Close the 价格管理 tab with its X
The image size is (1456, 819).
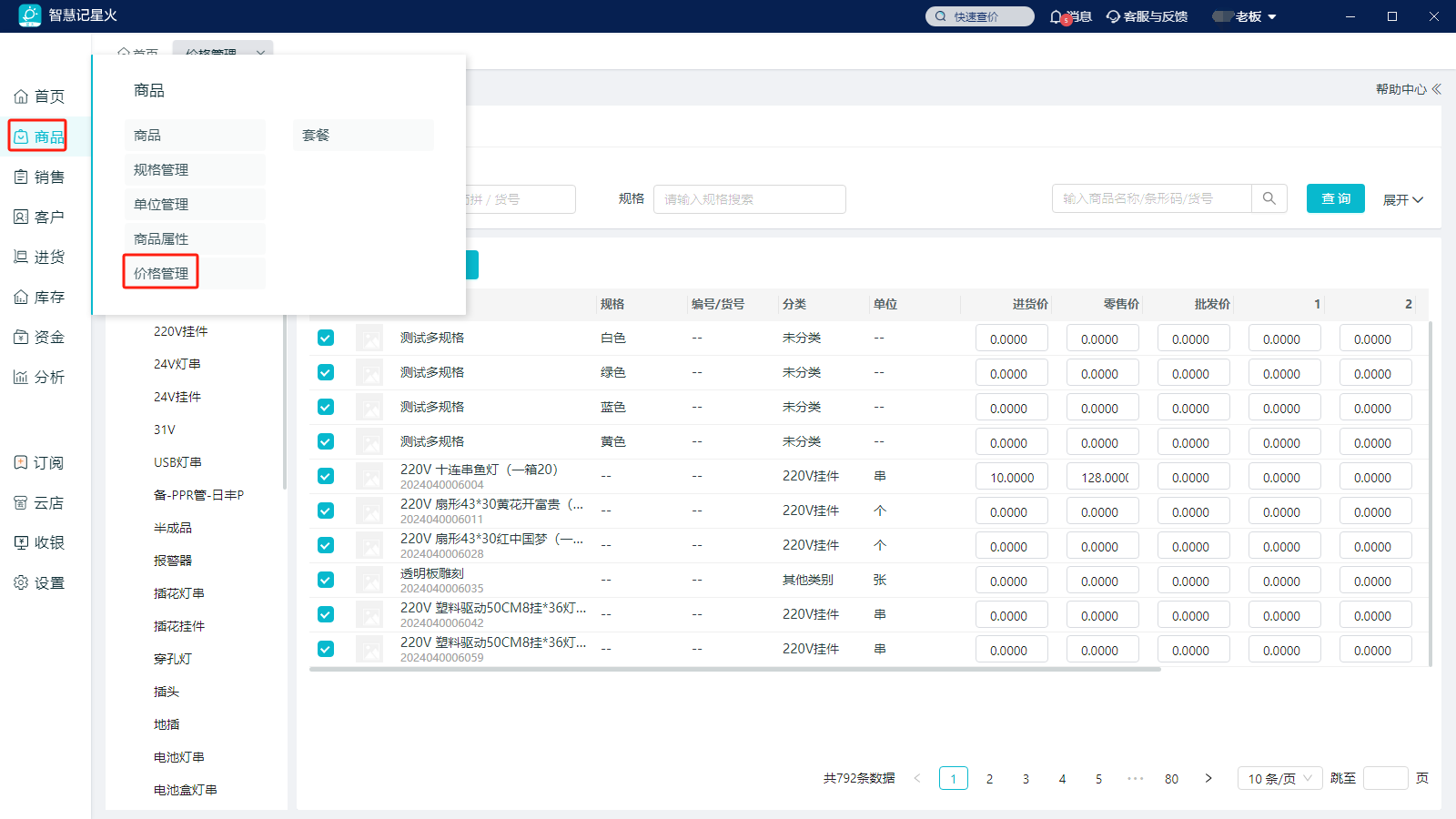click(x=260, y=53)
